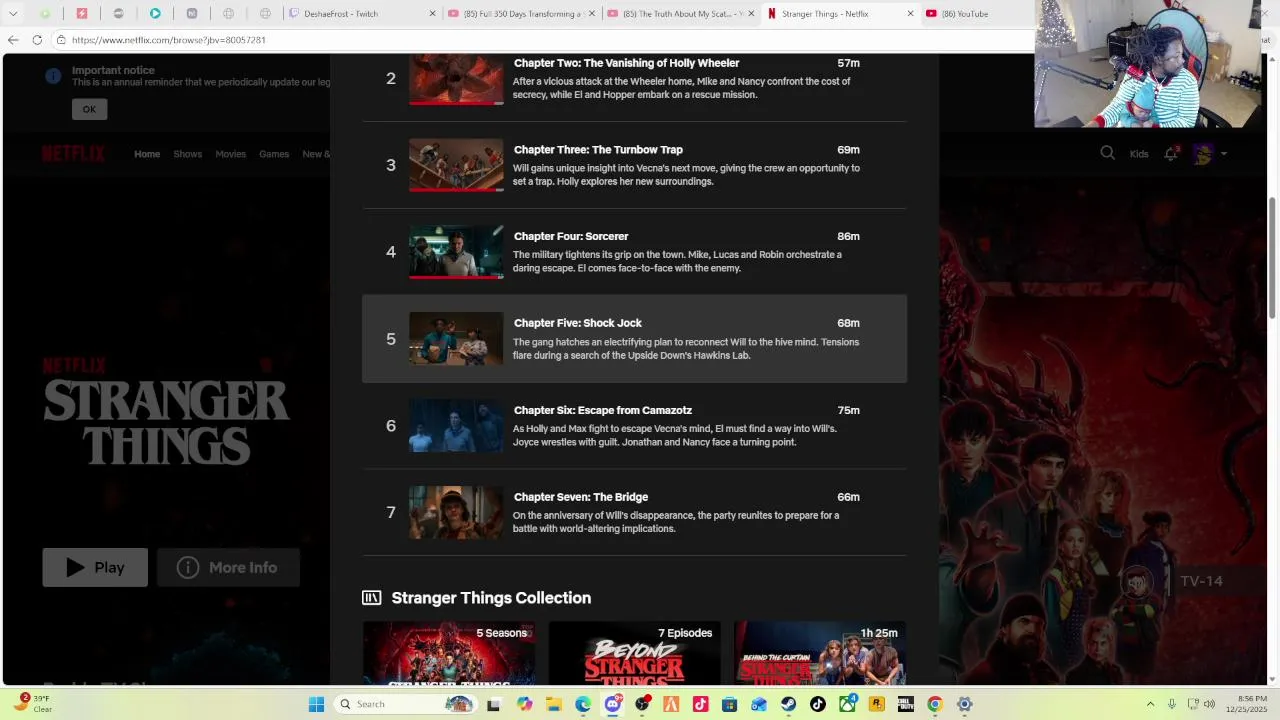Open the black TikTok taskbar icon

(x=818, y=704)
